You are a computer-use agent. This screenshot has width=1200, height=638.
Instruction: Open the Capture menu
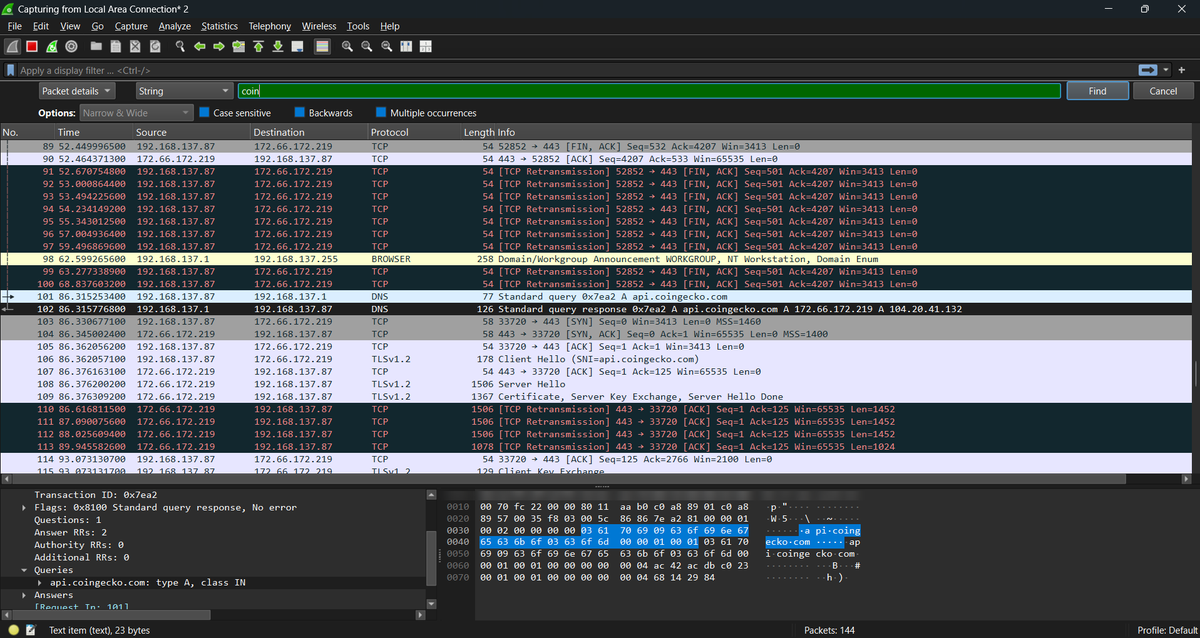coord(131,26)
